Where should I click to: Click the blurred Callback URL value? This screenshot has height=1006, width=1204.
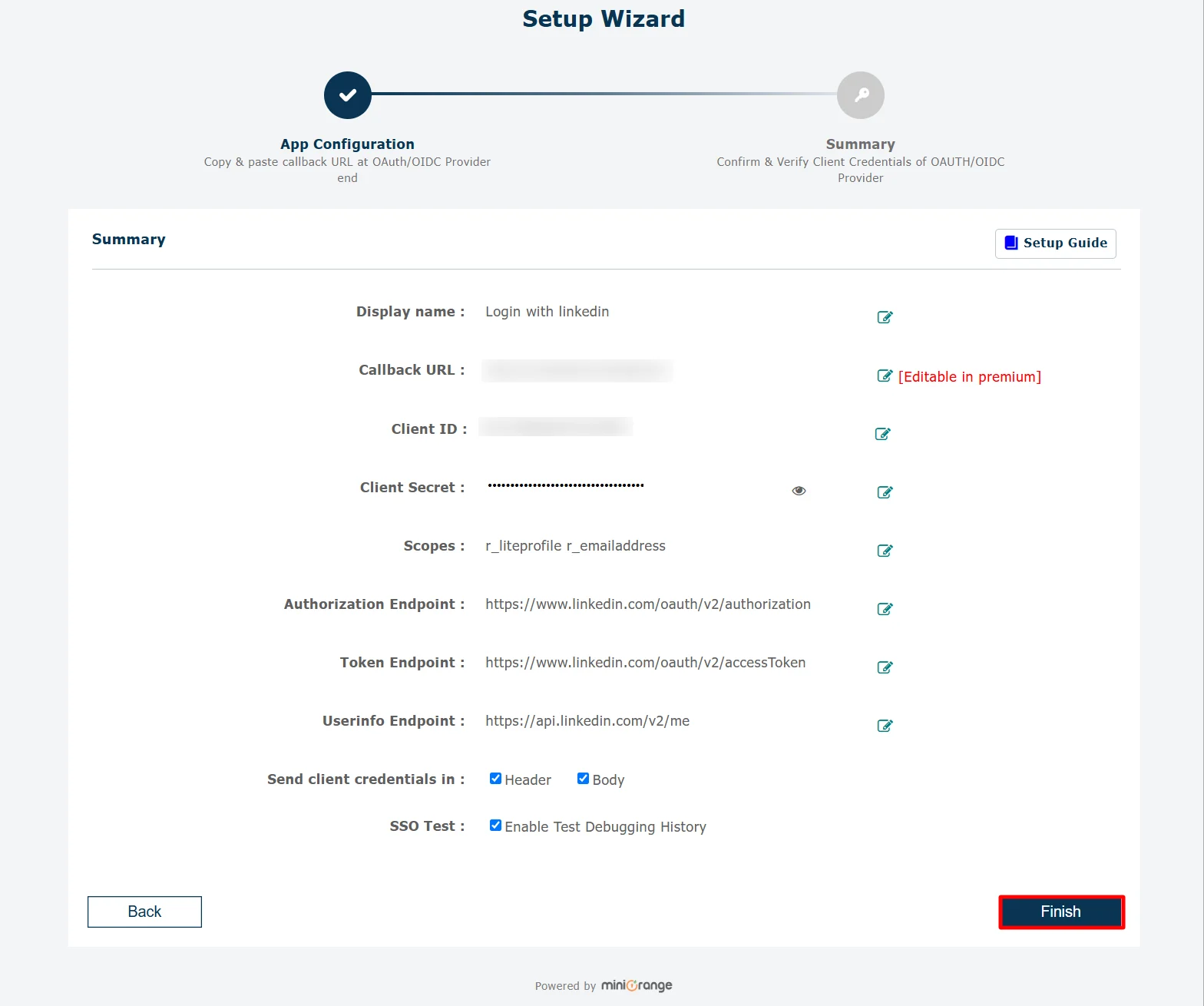577,371
